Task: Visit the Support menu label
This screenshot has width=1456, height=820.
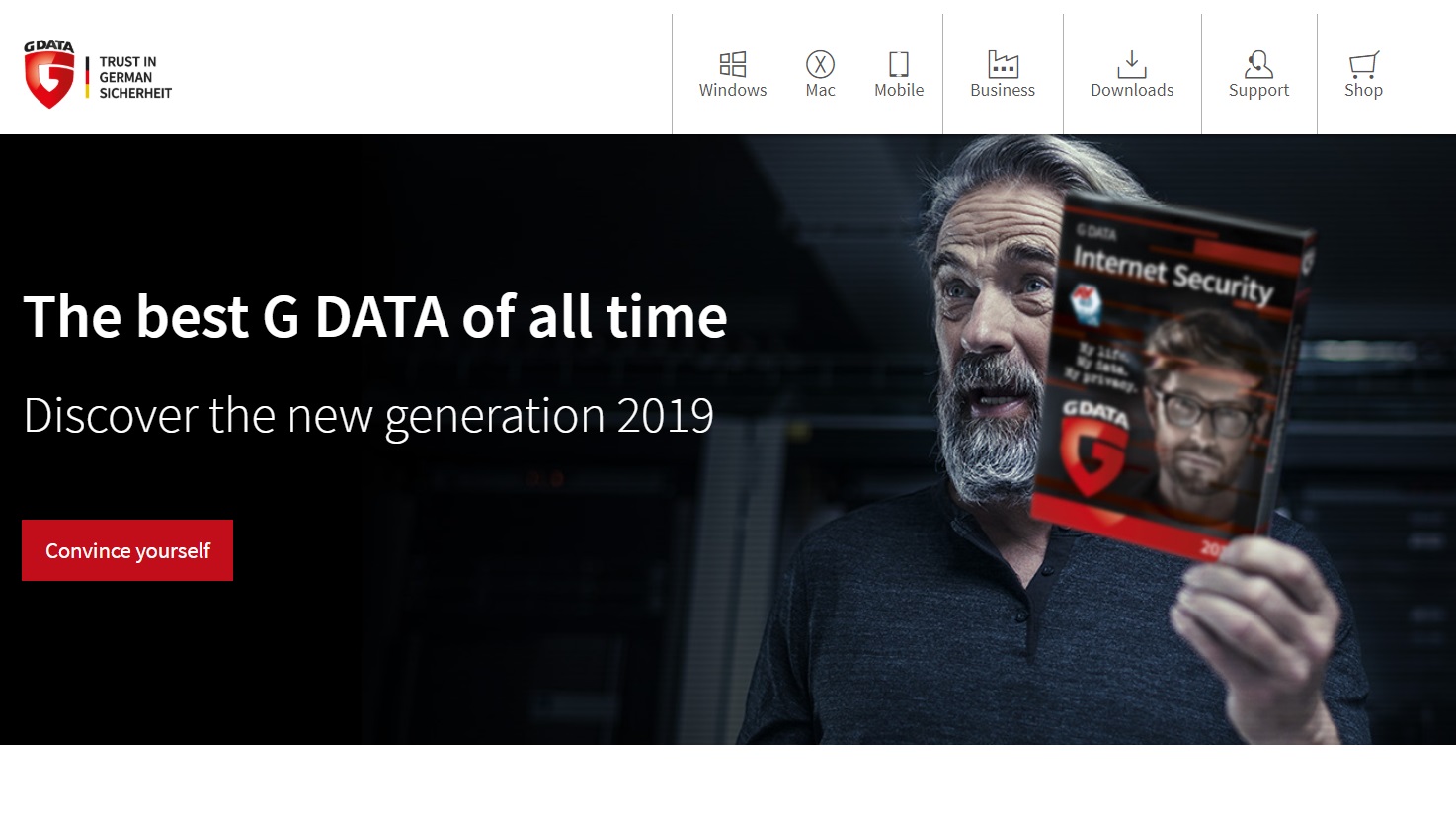Action: click(x=1258, y=90)
